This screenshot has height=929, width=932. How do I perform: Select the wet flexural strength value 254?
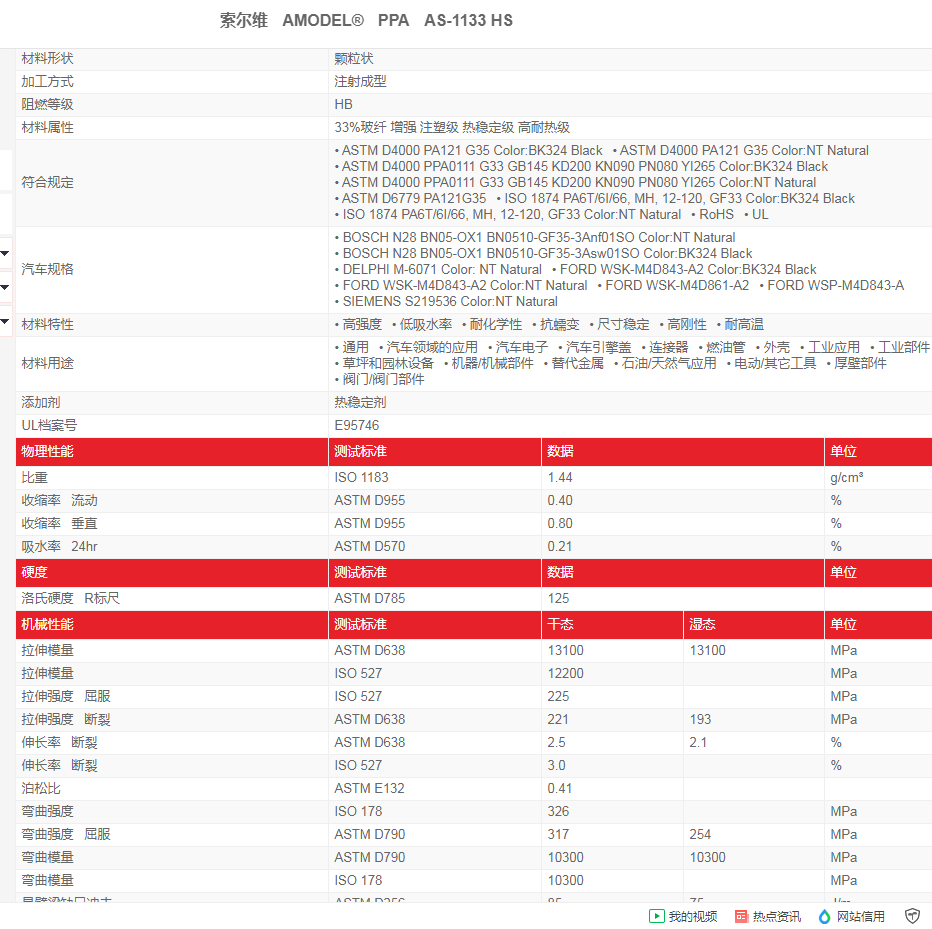coord(700,834)
